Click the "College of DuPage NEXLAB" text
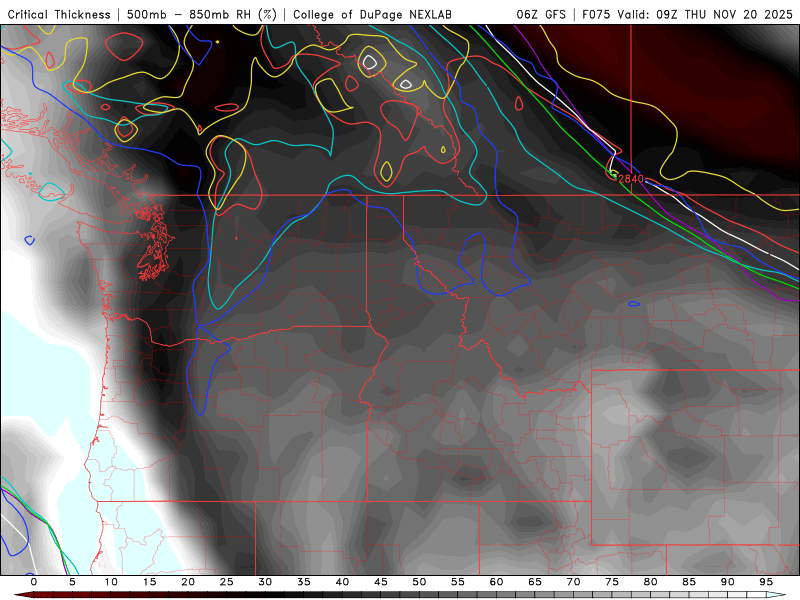 pos(372,14)
